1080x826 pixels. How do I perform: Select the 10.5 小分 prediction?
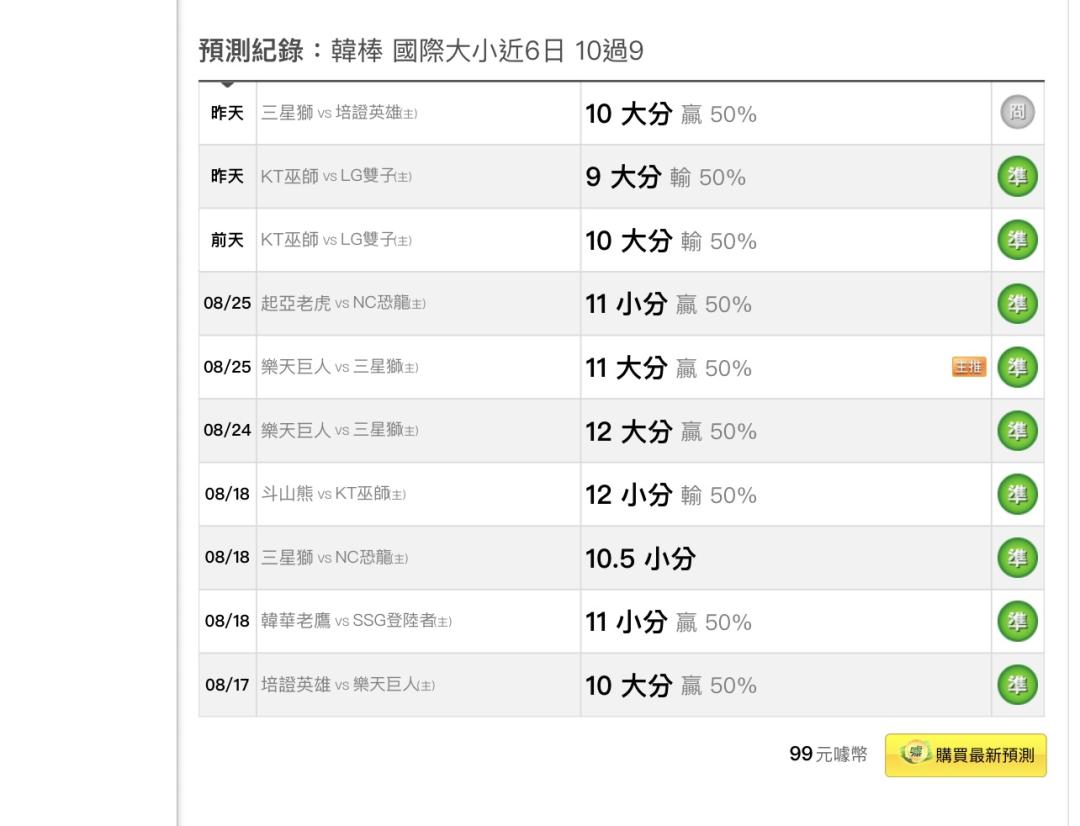(641, 558)
